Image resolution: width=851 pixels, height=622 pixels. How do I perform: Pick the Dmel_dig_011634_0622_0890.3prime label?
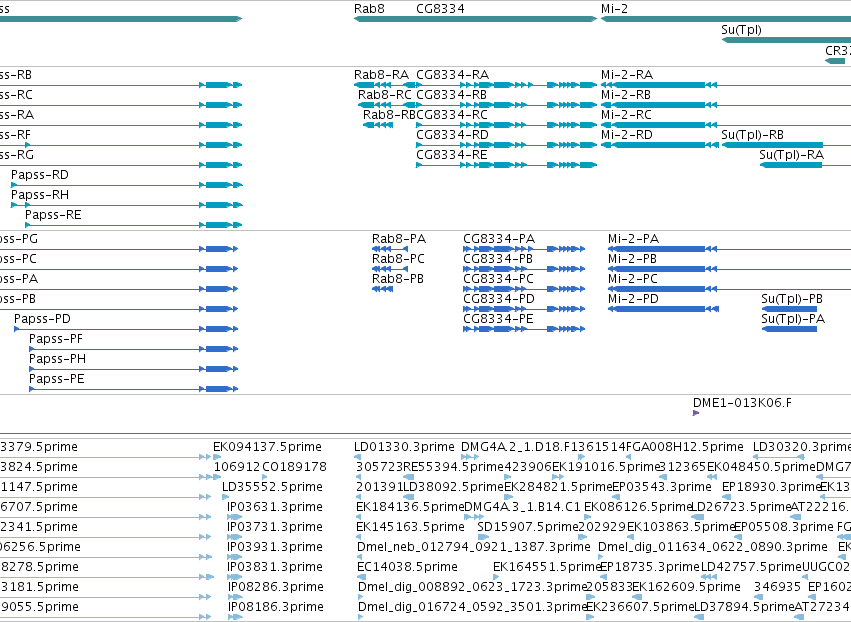click(x=713, y=548)
